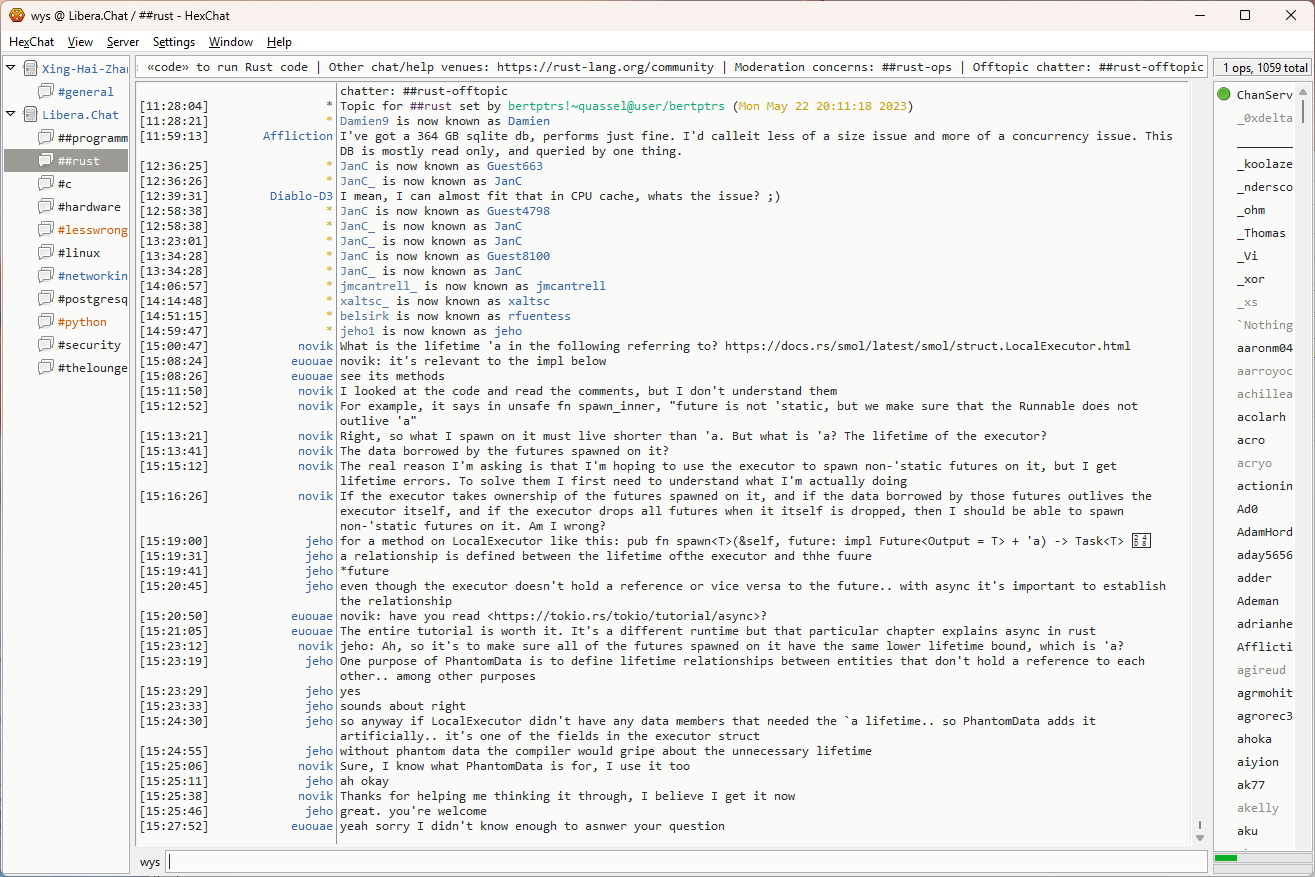Click the Libera.Chat server icon
1315x877 pixels.
[x=31, y=115]
